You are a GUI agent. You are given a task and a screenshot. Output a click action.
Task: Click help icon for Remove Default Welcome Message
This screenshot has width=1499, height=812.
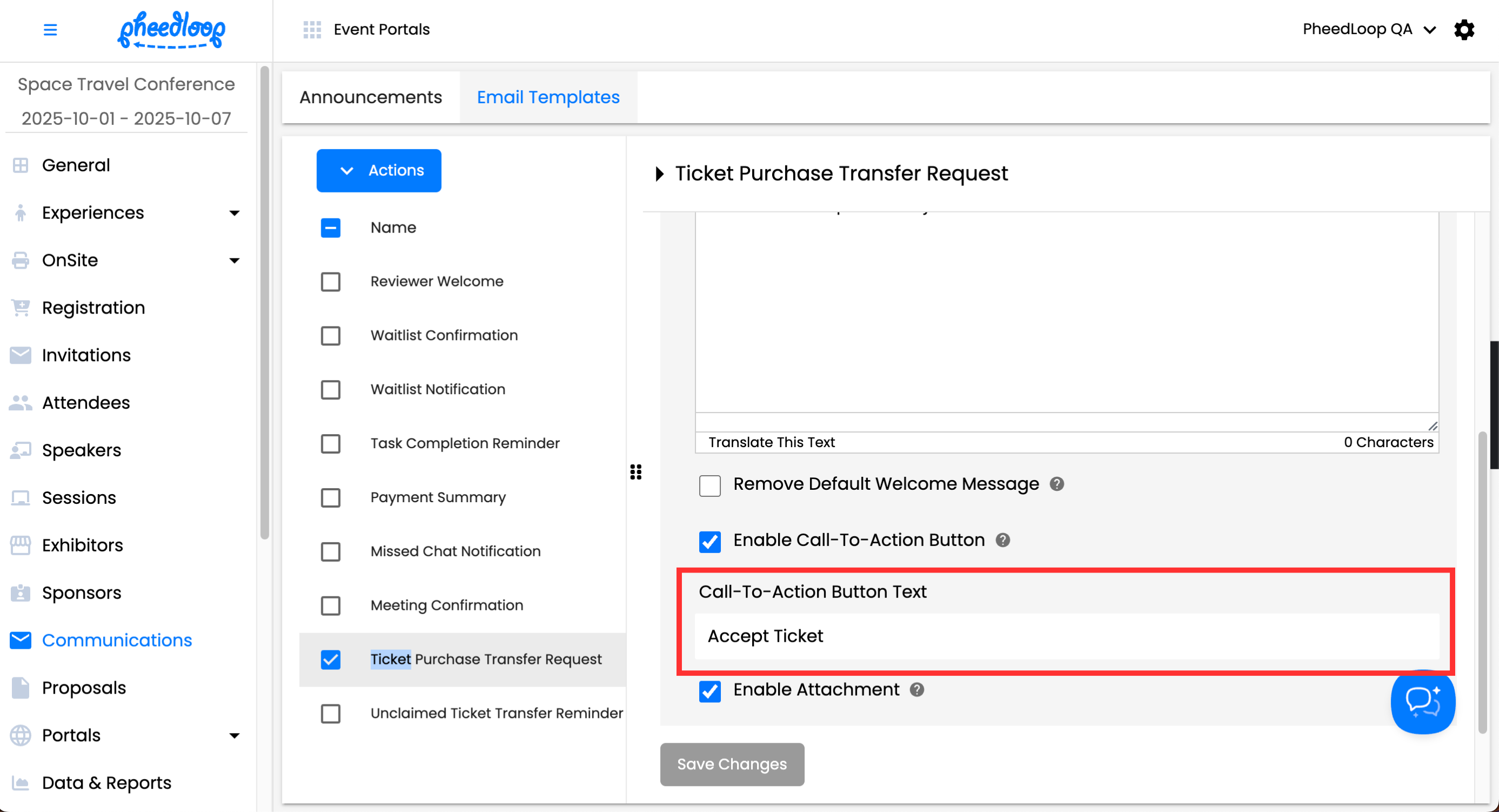click(x=1057, y=484)
